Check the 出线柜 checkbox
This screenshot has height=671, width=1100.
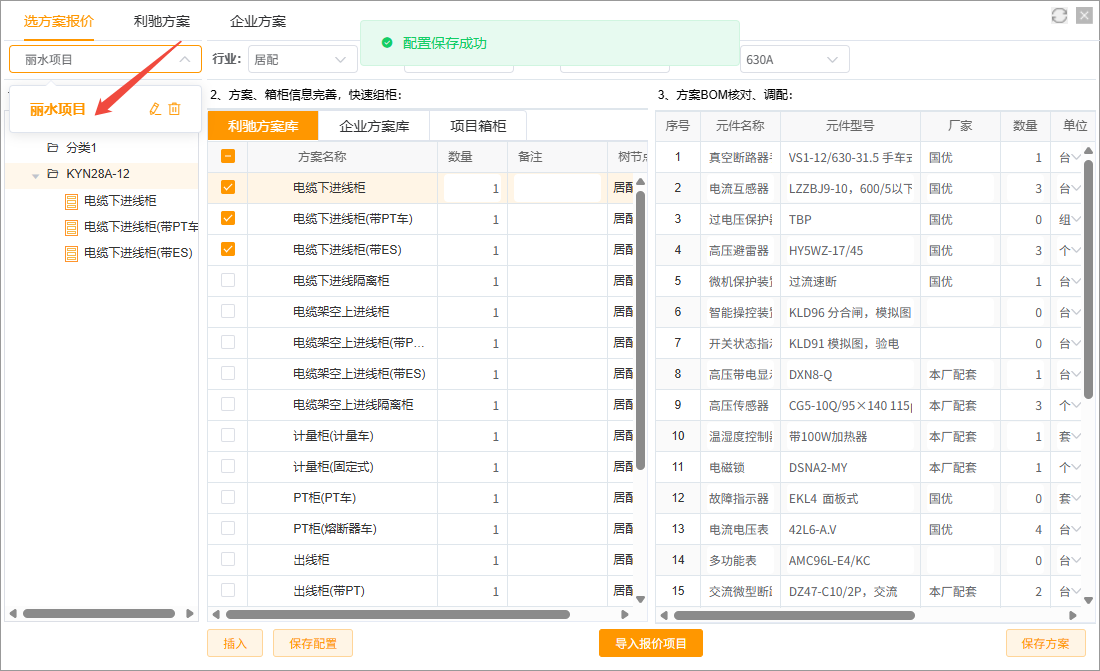click(228, 559)
